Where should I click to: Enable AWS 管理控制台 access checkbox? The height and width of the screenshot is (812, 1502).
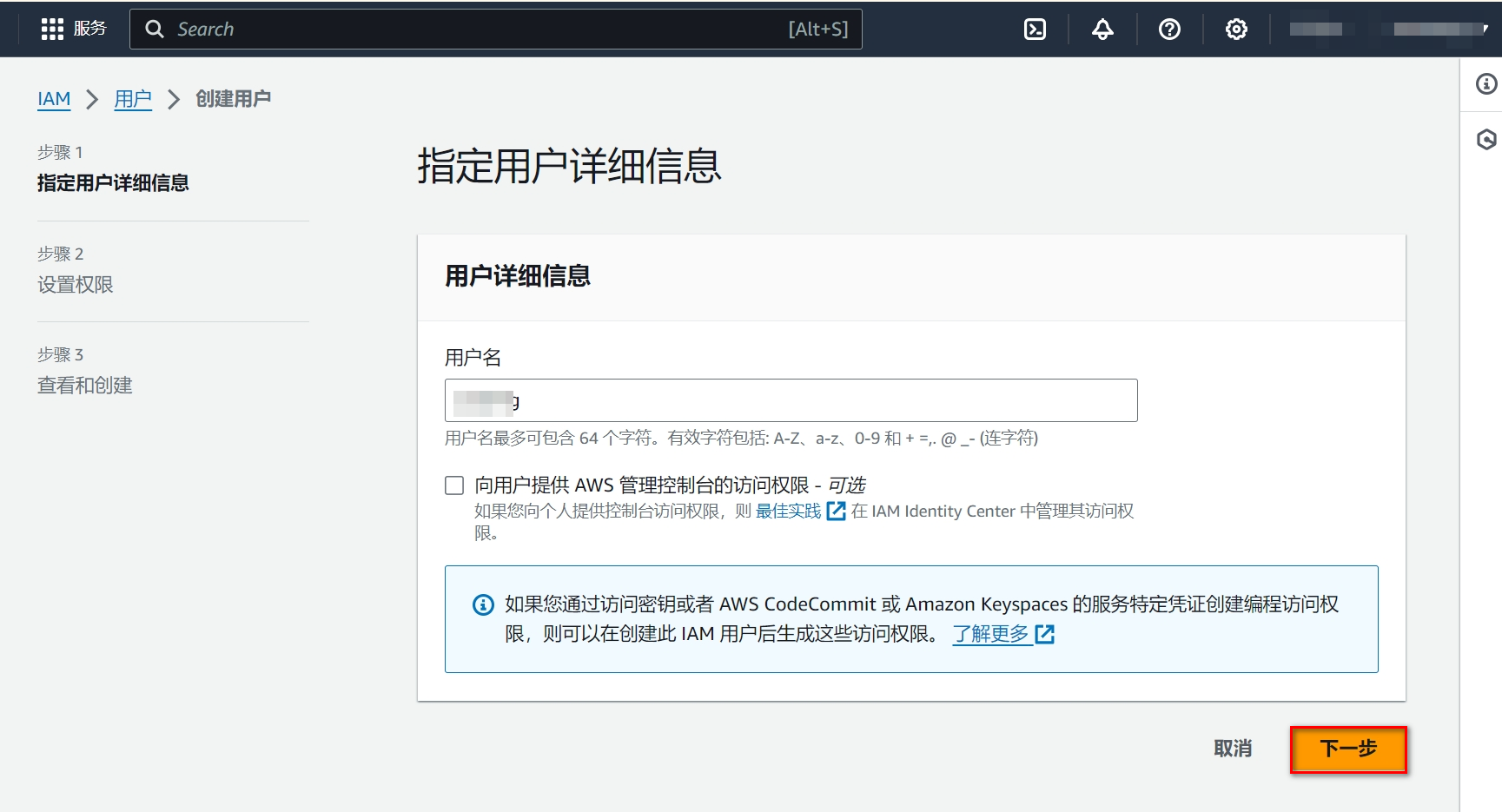[454, 485]
